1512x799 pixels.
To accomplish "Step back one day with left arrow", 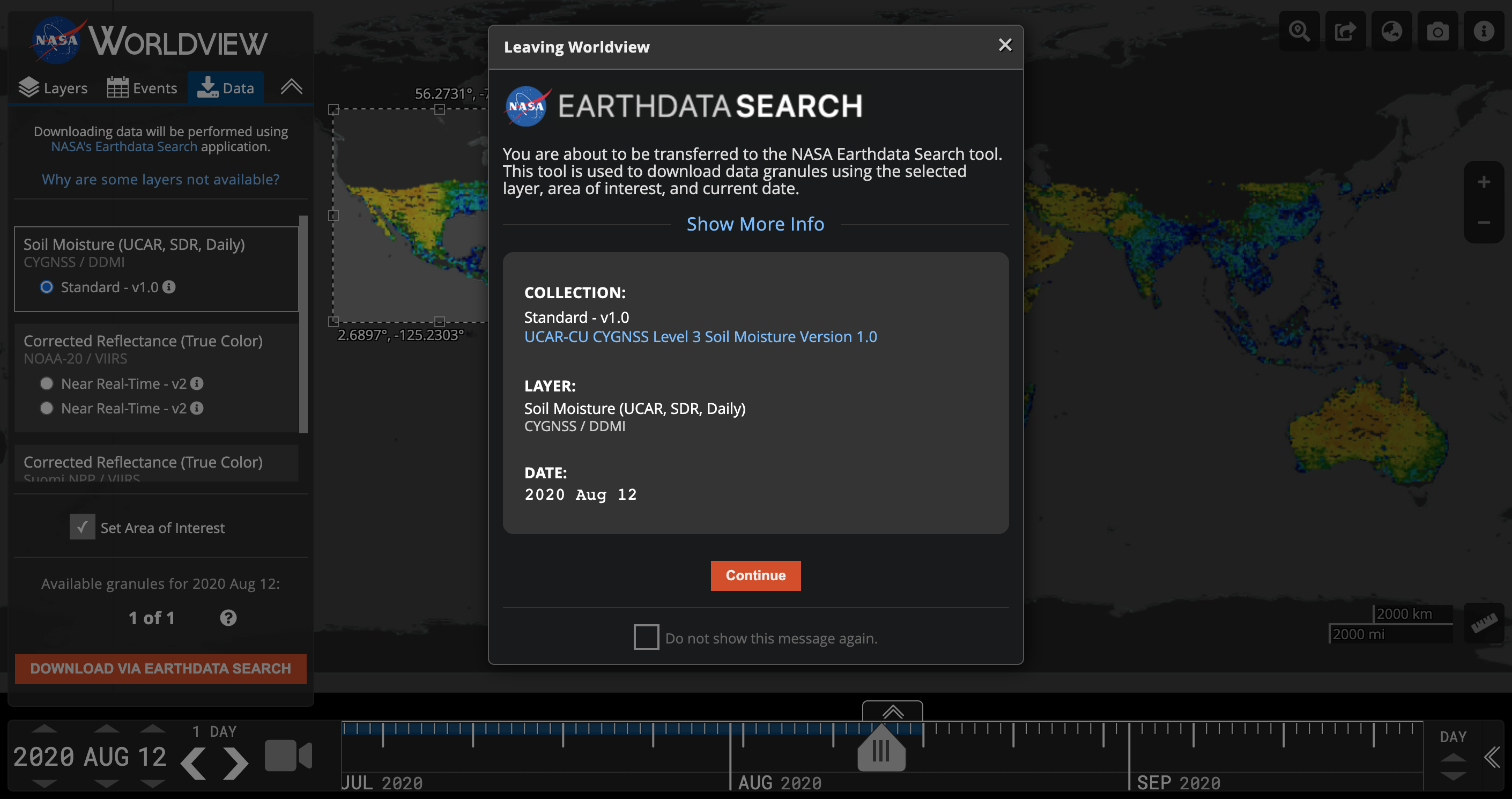I will 194,763.
